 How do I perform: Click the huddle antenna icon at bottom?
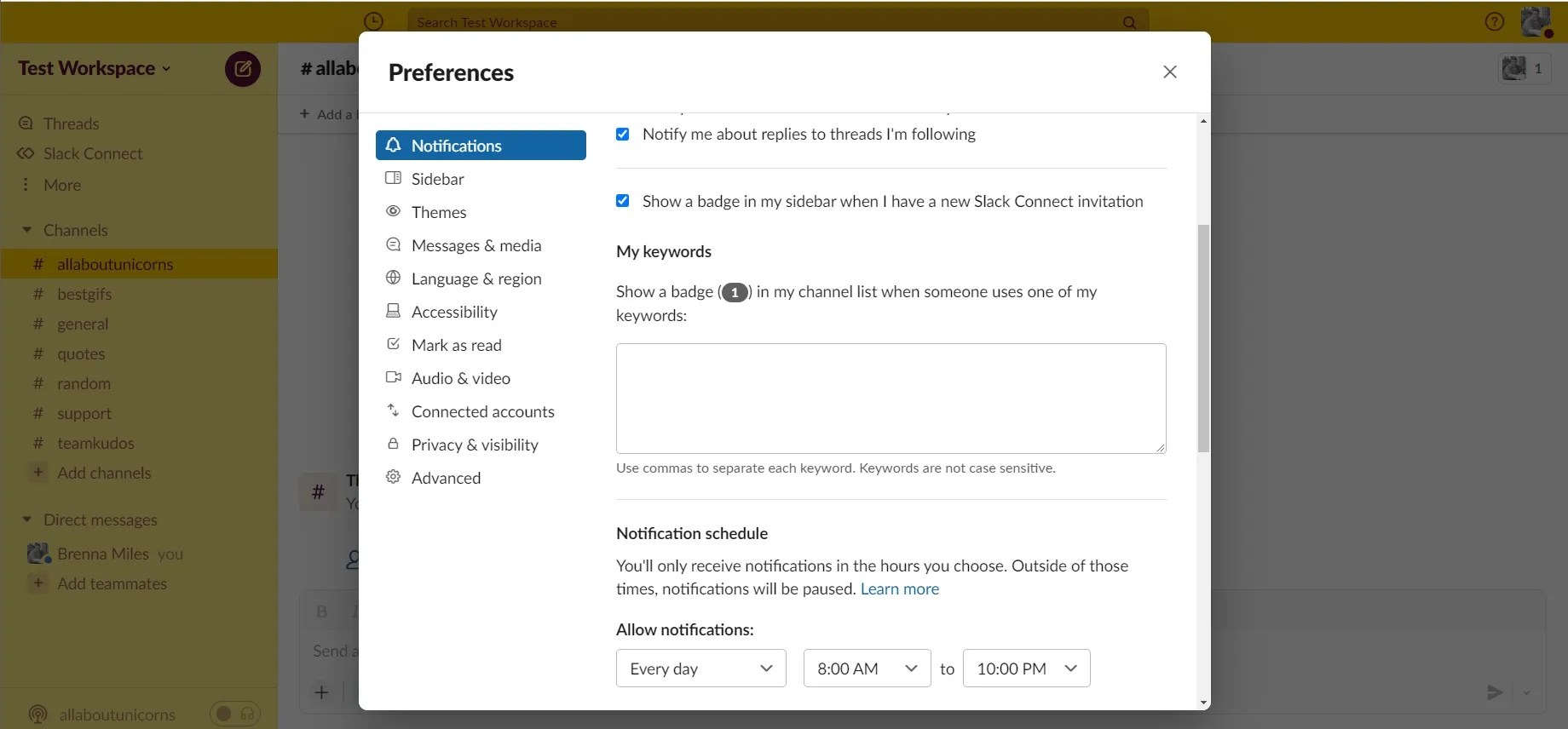[37, 715]
